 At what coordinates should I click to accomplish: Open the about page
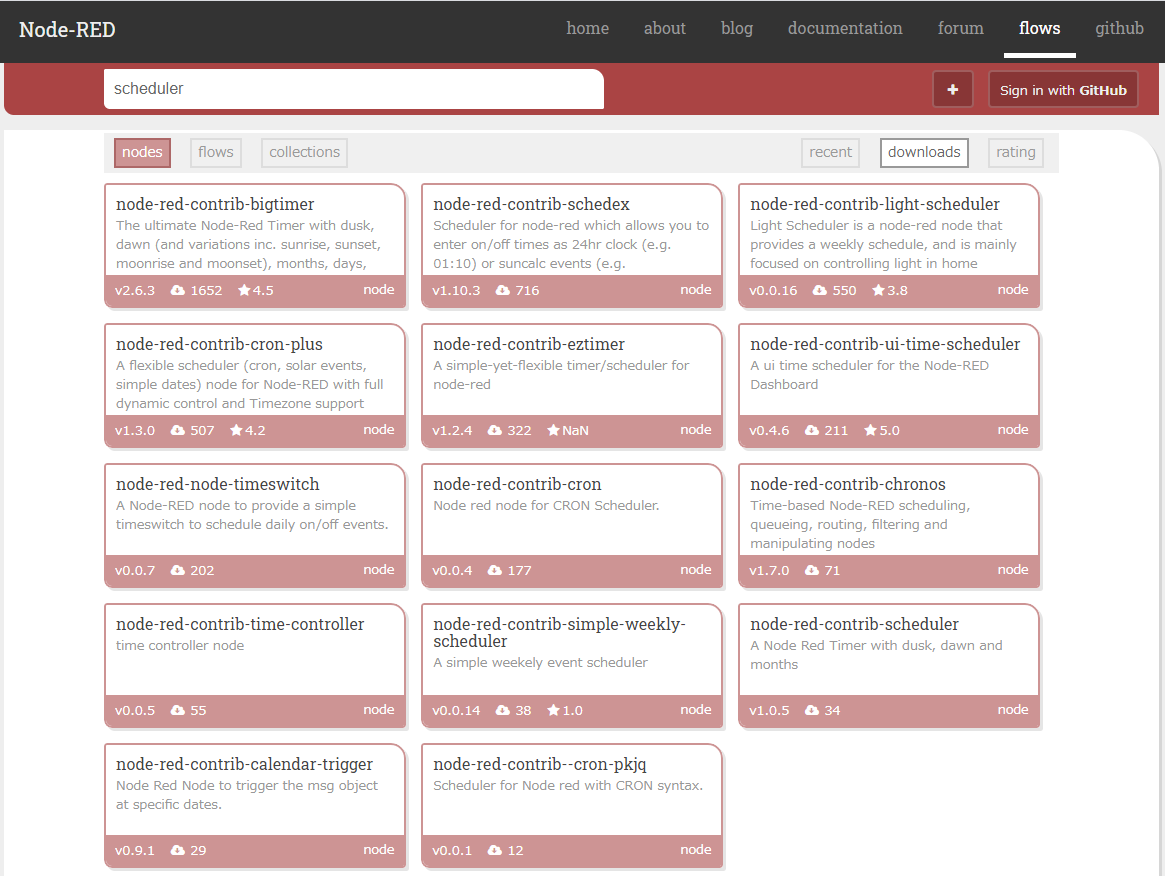664,28
